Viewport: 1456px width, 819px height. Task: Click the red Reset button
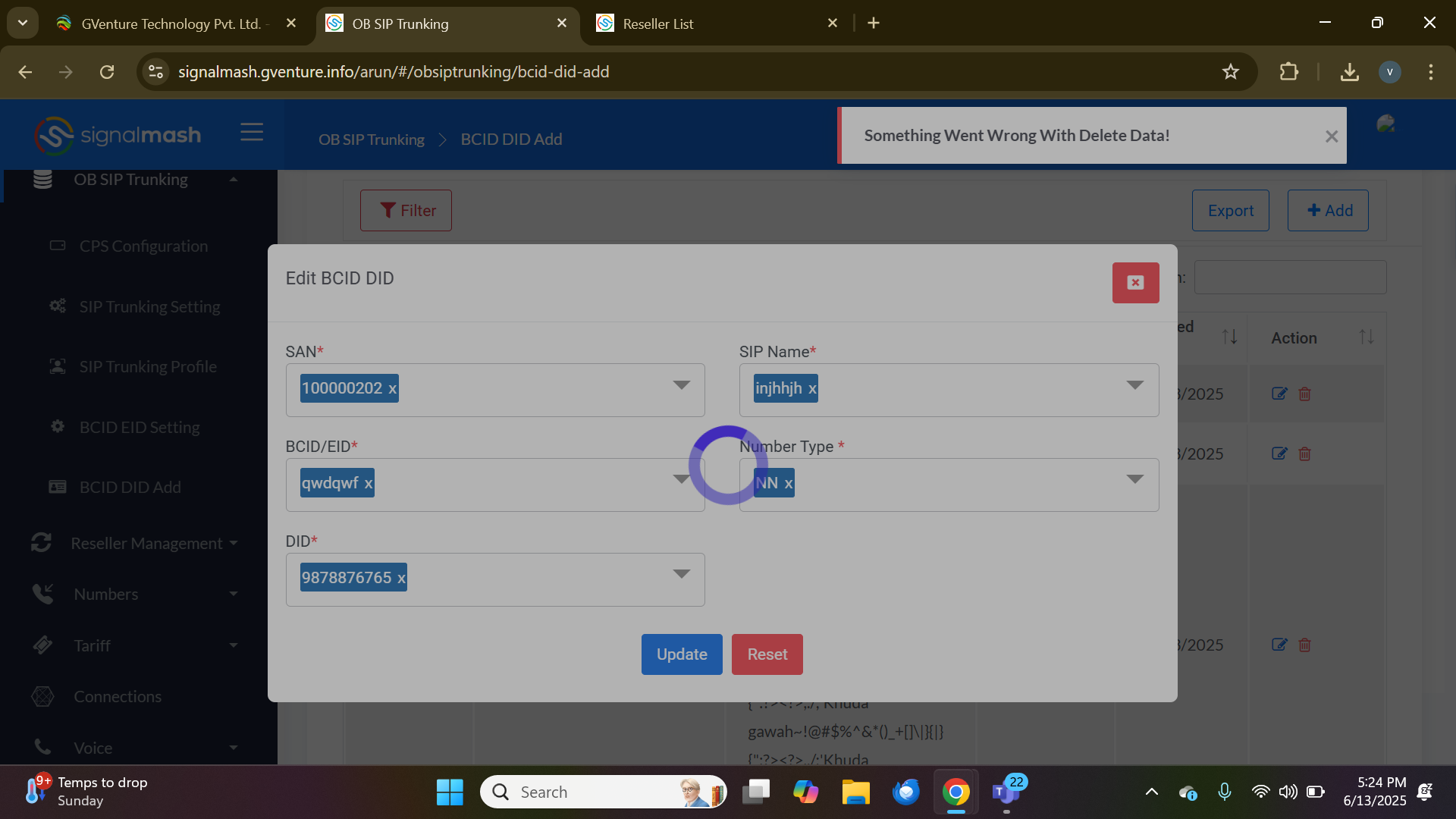(x=767, y=654)
